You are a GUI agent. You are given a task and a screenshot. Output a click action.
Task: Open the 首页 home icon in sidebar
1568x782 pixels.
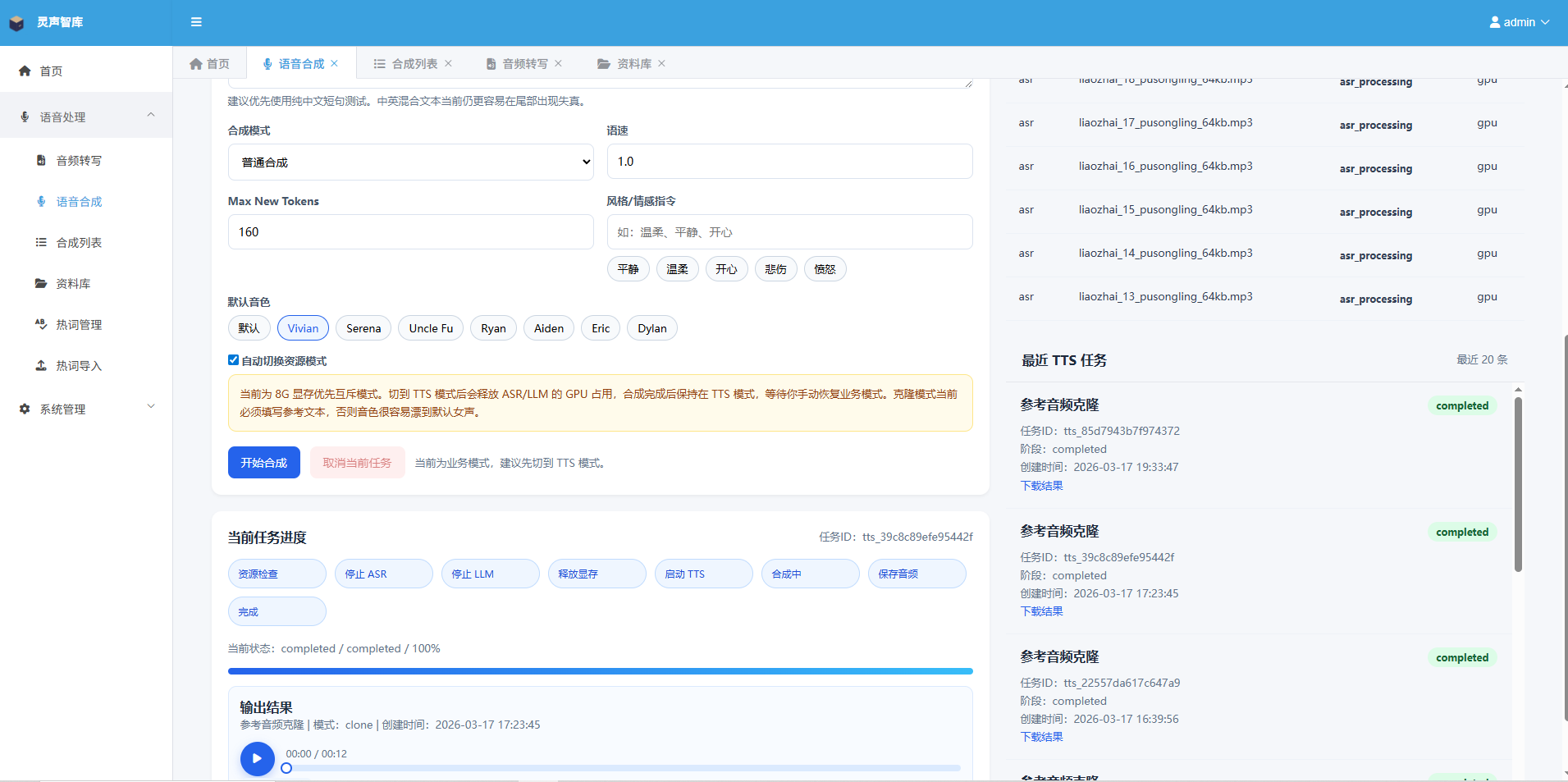click(x=24, y=71)
